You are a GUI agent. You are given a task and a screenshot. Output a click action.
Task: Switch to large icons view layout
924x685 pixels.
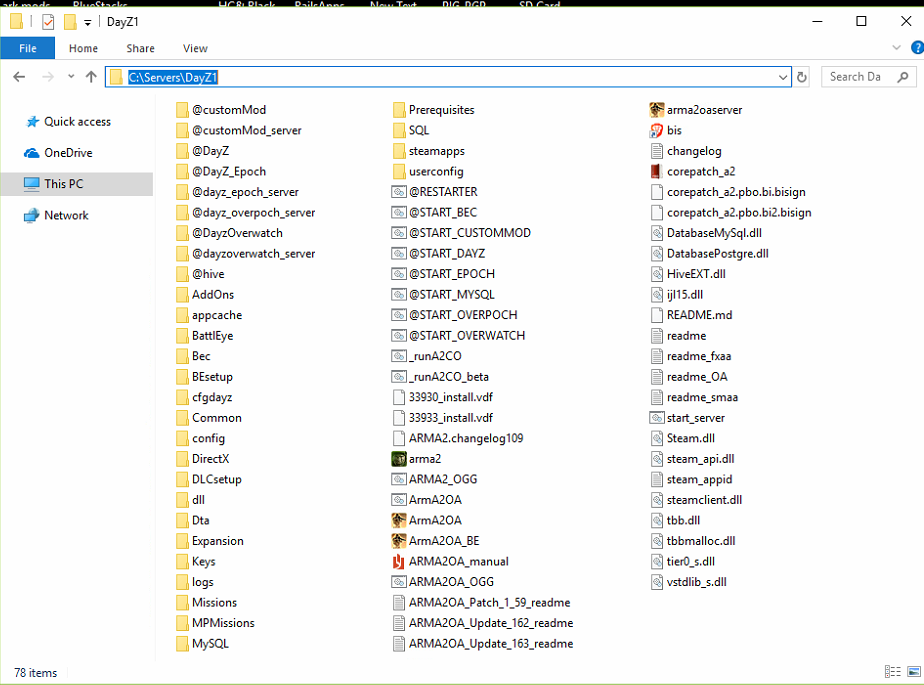[x=914, y=671]
